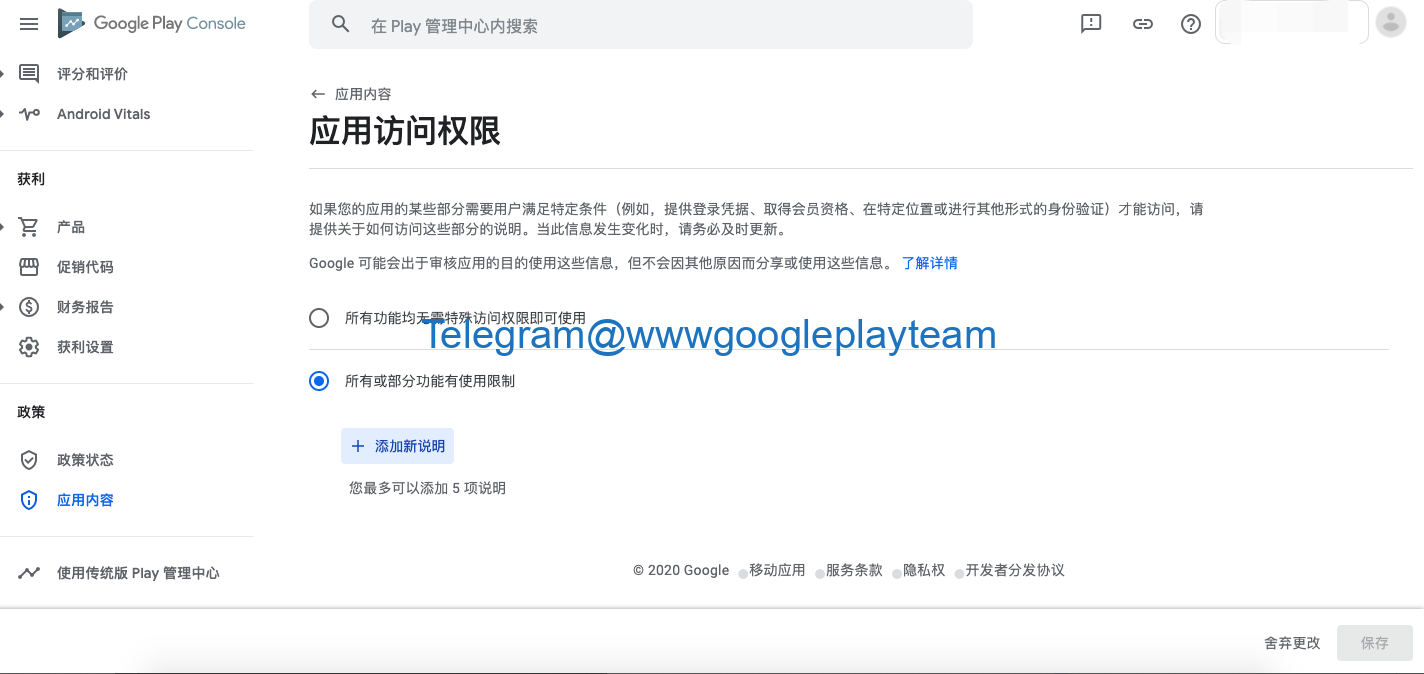This screenshot has height=674, width=1424.
Task: Open Android Vitals in the sidebar
Action: (104, 114)
